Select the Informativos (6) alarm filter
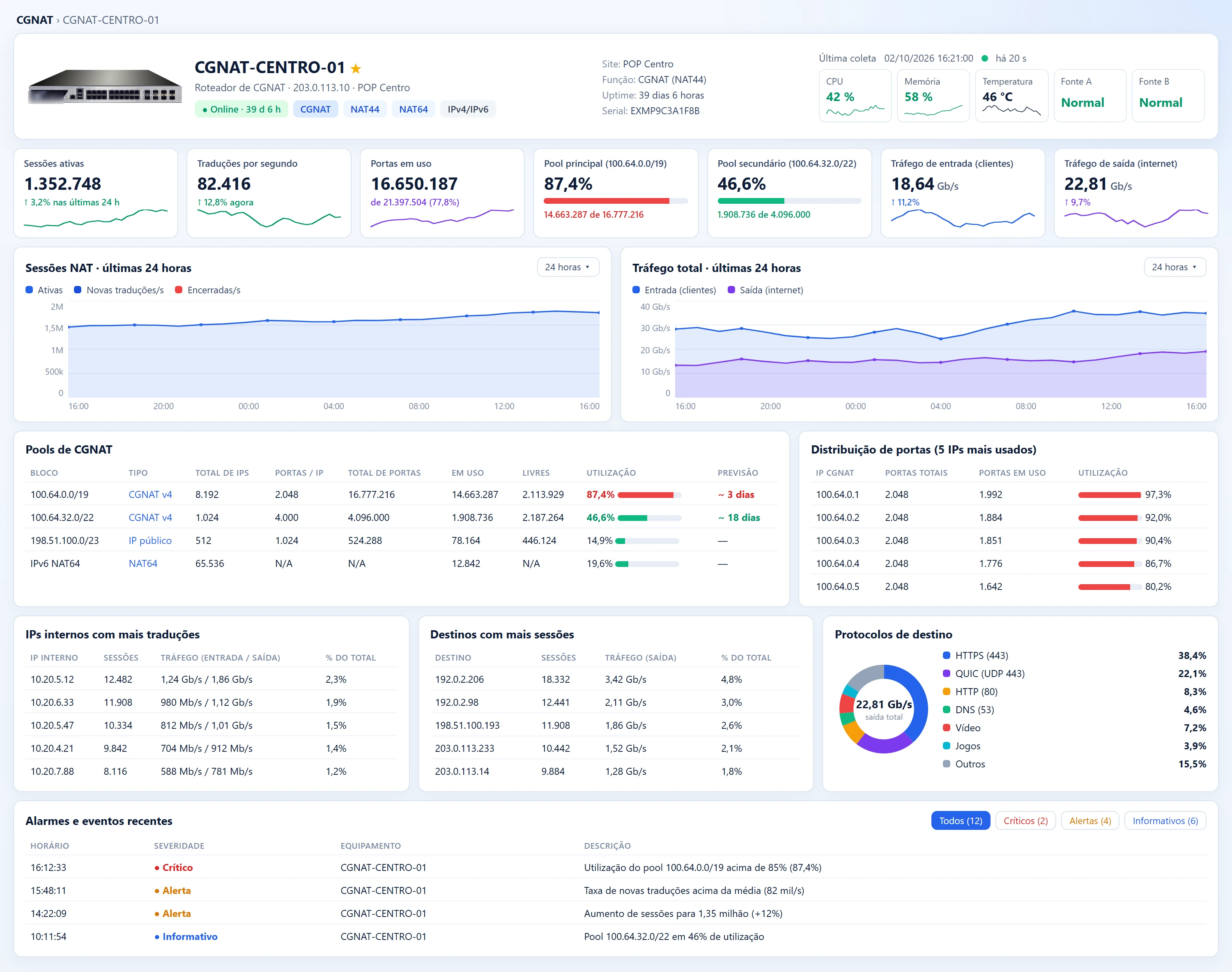The image size is (1232, 972). click(1165, 821)
